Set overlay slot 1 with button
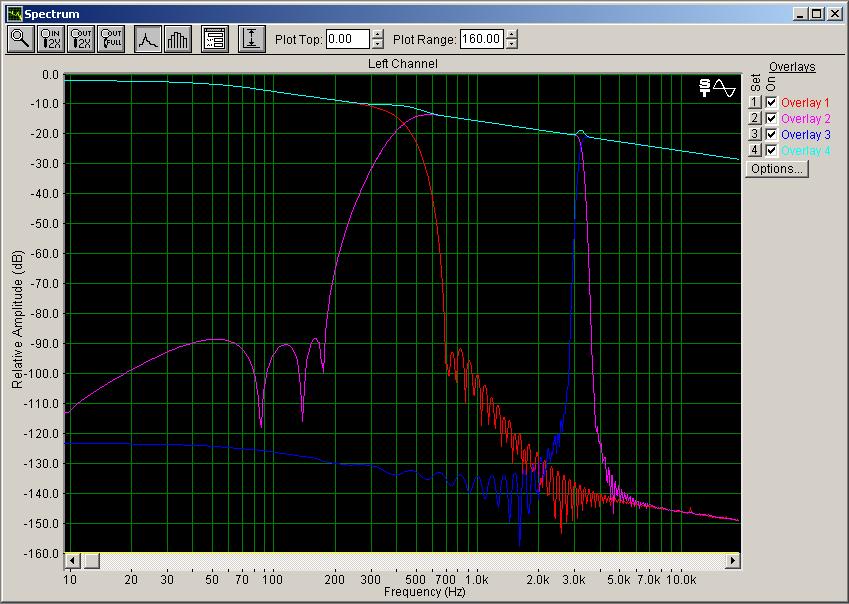 755,102
